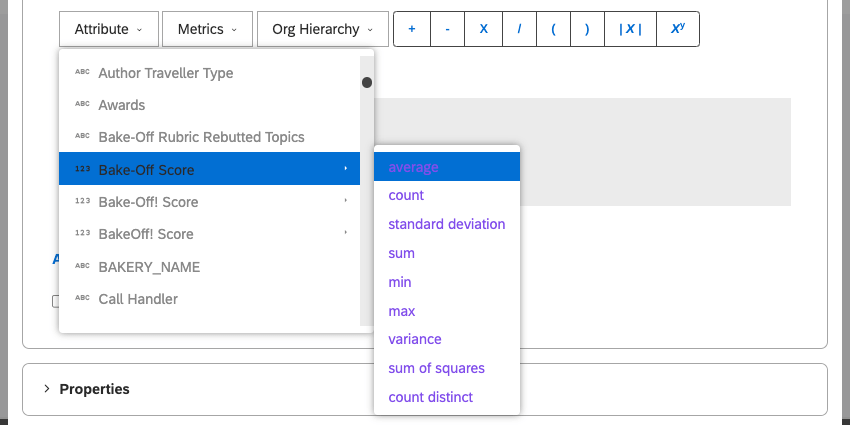Click the exponent power operator

(x=677, y=29)
